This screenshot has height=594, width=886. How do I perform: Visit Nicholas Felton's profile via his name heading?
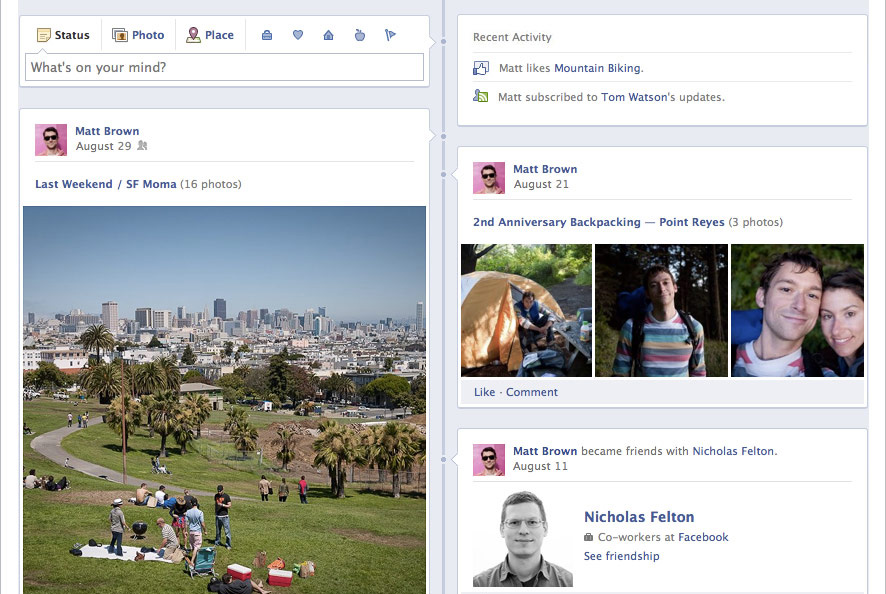click(x=638, y=517)
